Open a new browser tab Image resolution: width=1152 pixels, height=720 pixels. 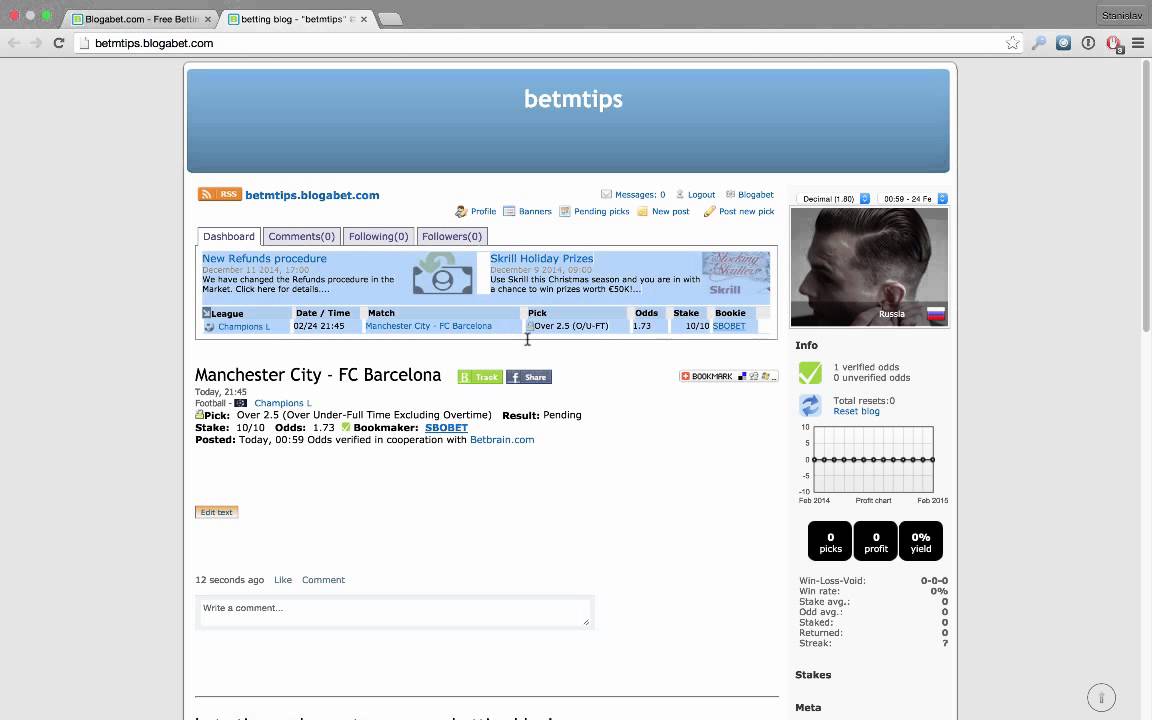(390, 19)
